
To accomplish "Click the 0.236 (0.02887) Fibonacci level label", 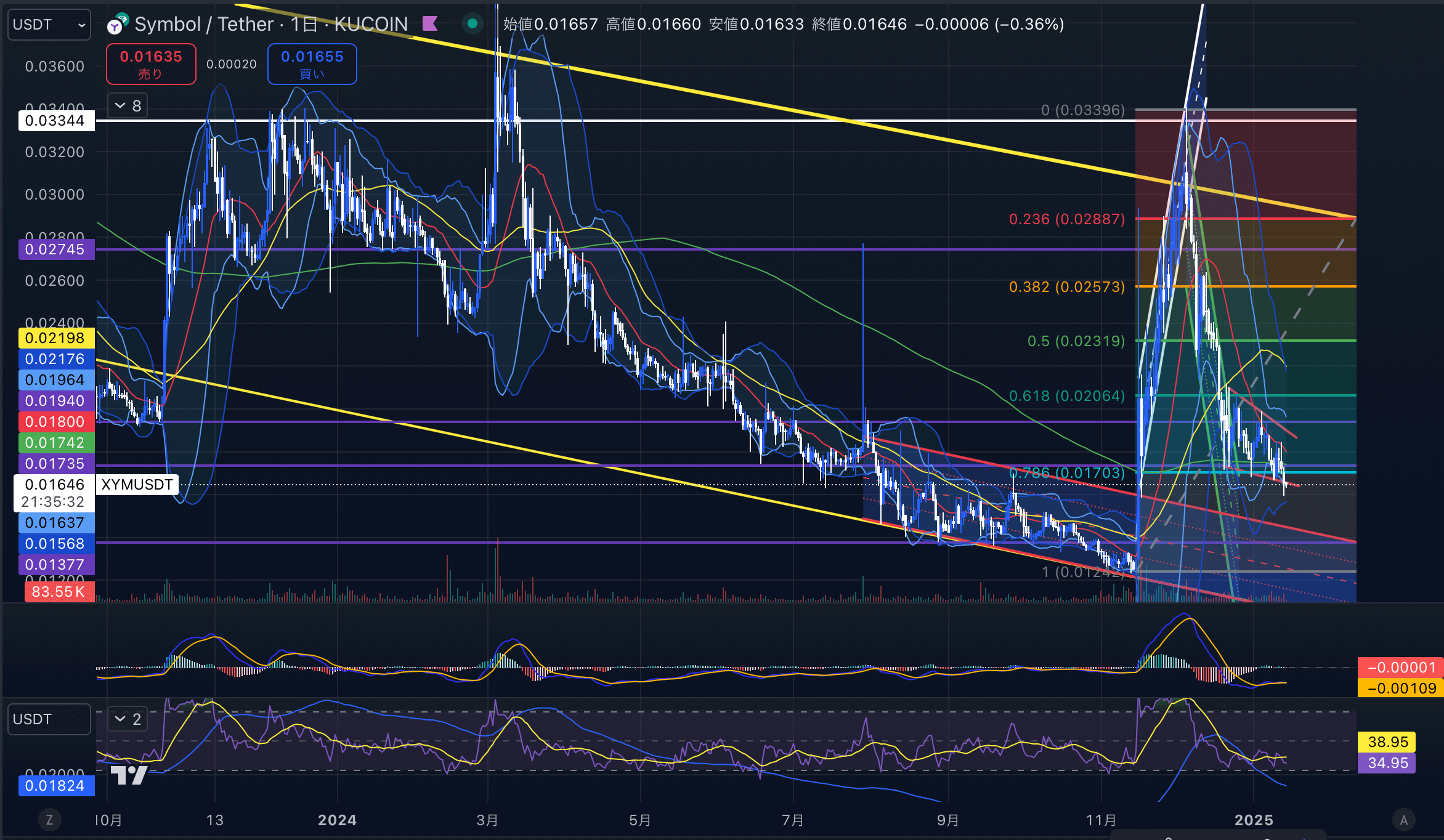I will point(1067,219).
